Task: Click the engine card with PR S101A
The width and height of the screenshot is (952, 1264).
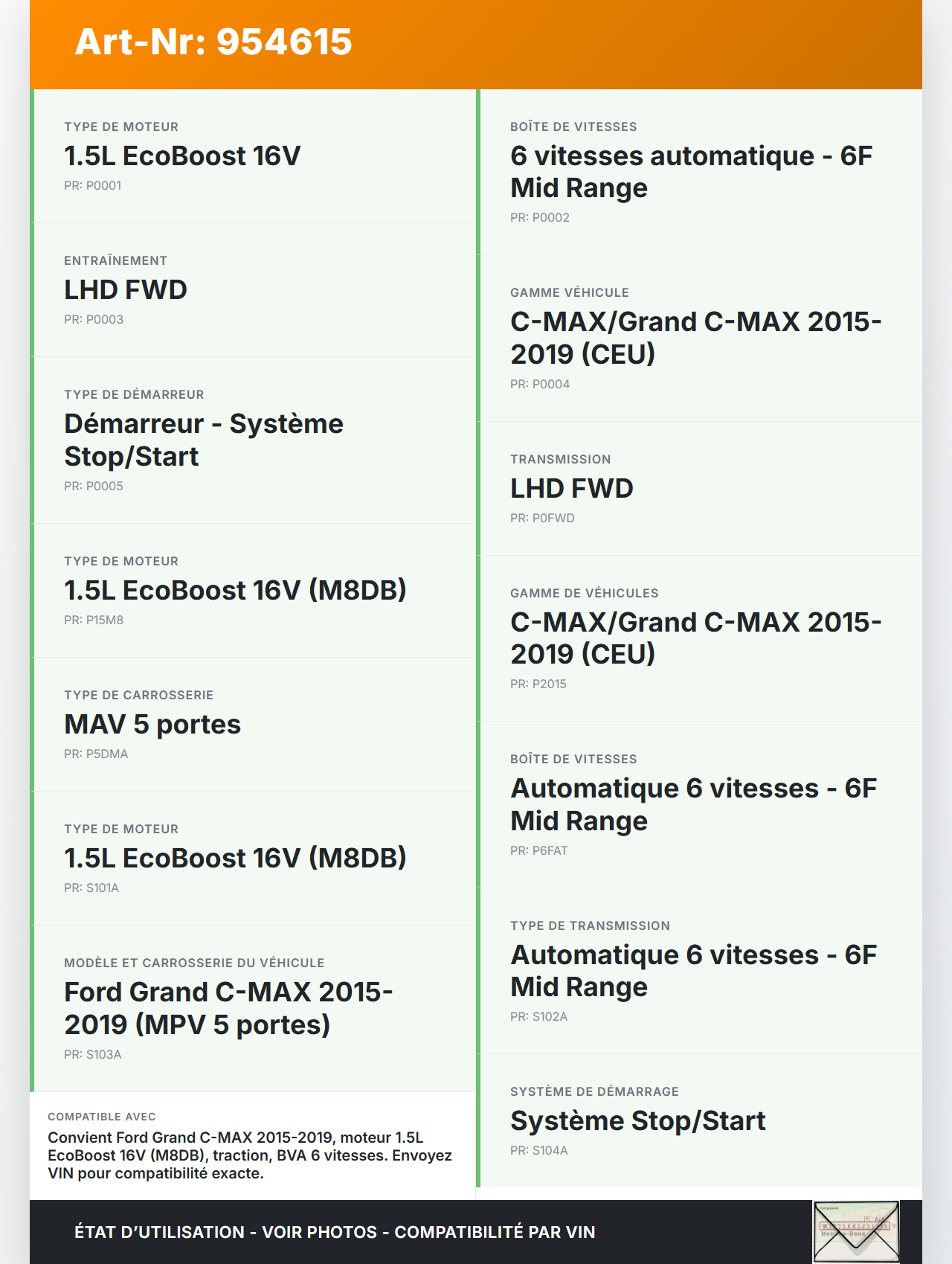Action: (x=253, y=858)
